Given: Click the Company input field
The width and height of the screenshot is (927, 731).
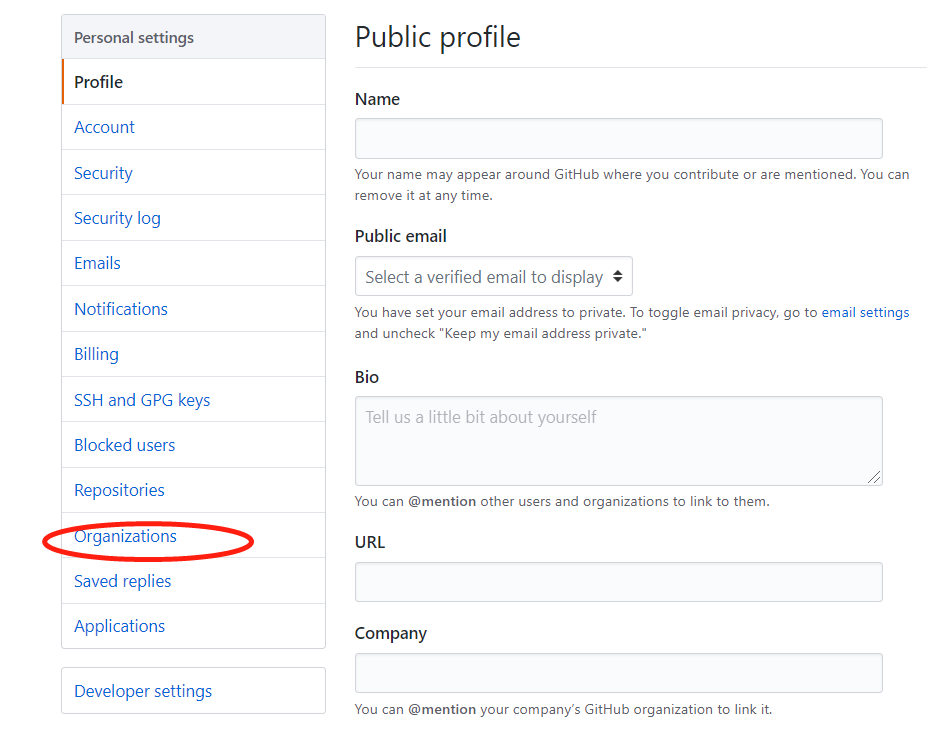Looking at the screenshot, I should point(618,672).
